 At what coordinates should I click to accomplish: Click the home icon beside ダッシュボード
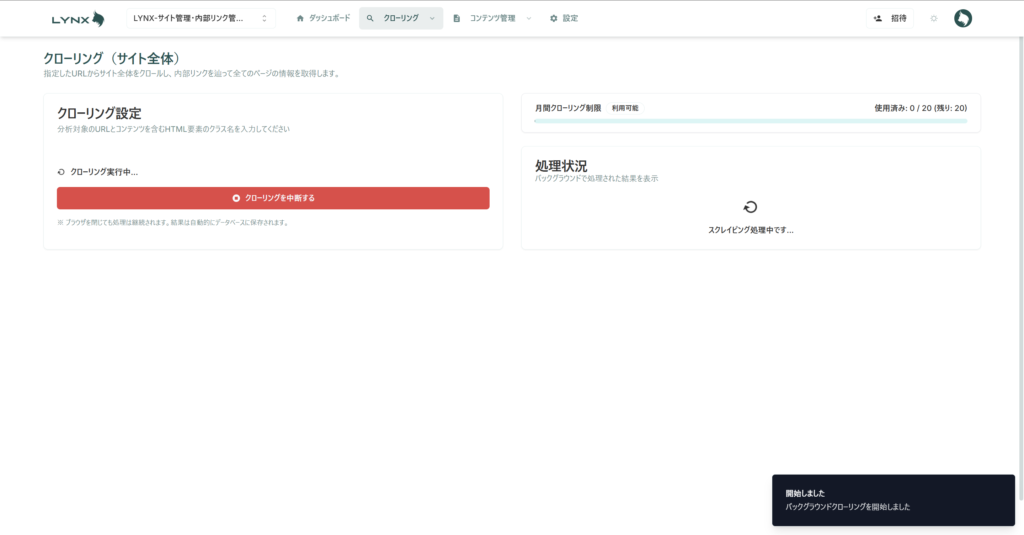point(300,18)
